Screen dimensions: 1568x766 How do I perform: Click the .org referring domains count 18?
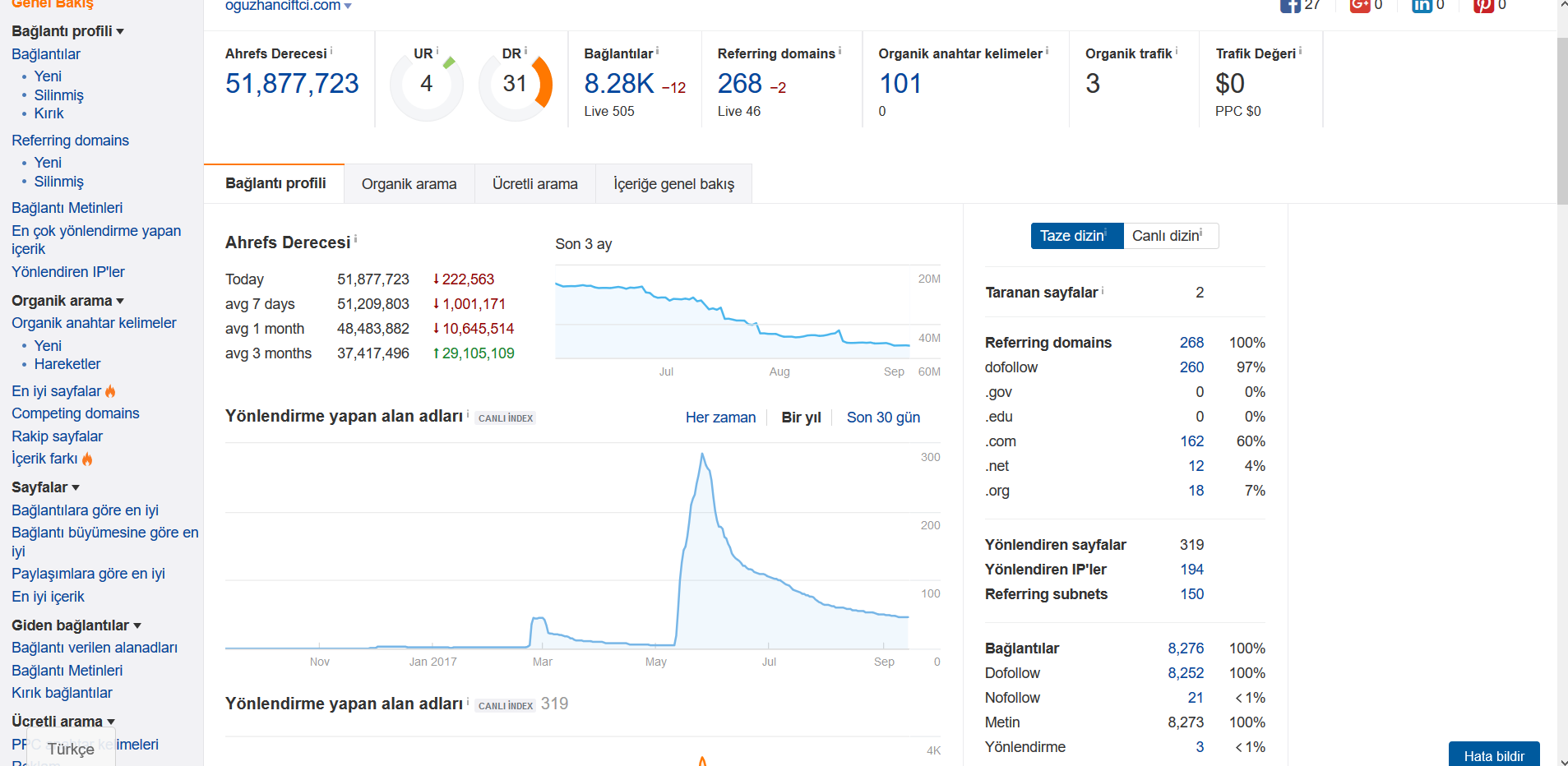coord(1196,491)
